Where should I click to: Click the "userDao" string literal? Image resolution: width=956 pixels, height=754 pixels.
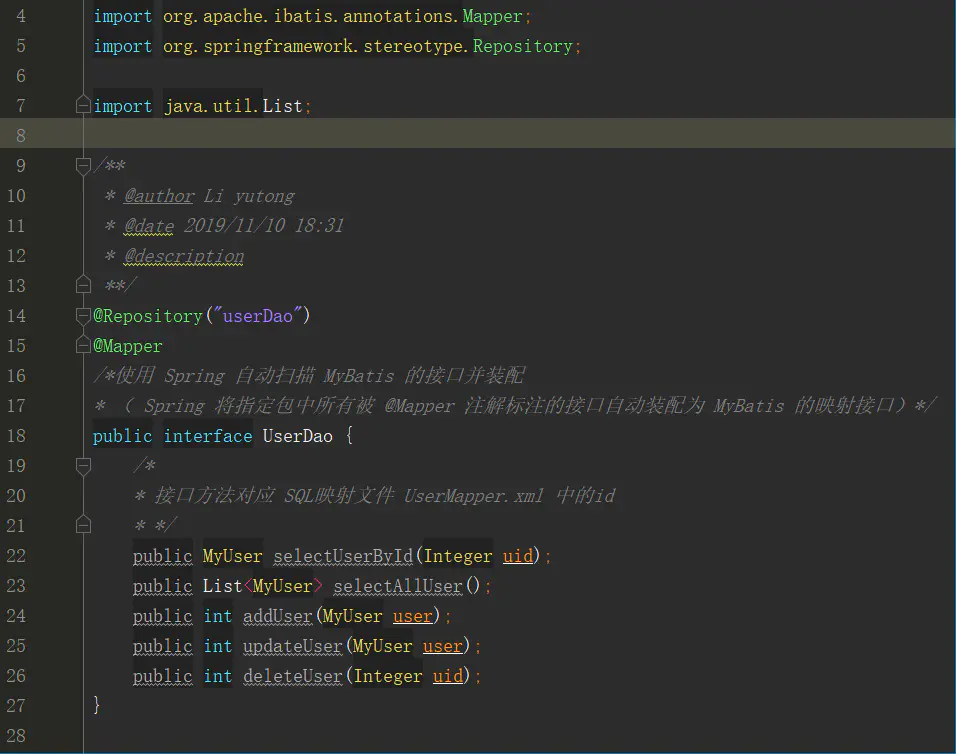pyautogui.click(x=258, y=316)
